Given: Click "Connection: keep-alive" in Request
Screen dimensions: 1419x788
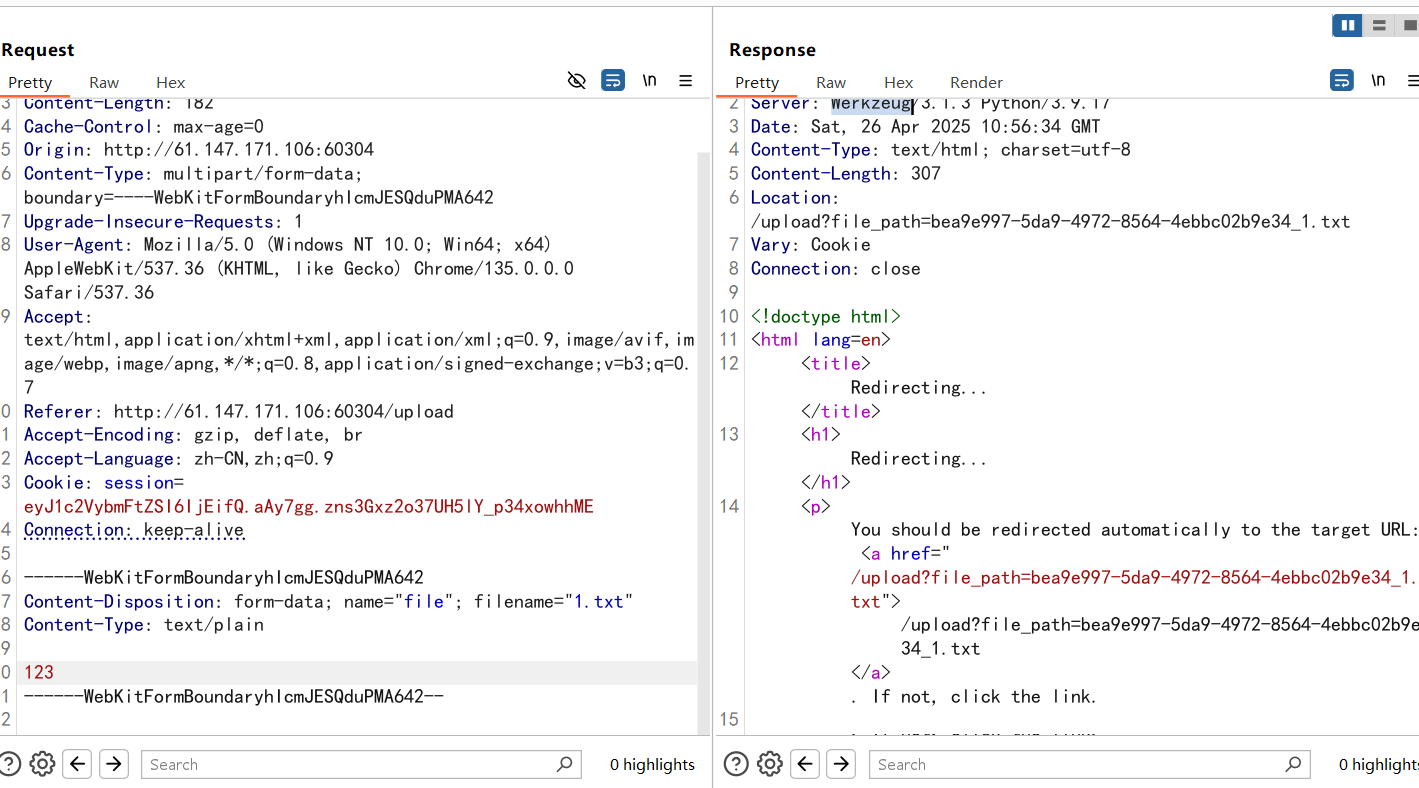Looking at the screenshot, I should tap(134, 530).
